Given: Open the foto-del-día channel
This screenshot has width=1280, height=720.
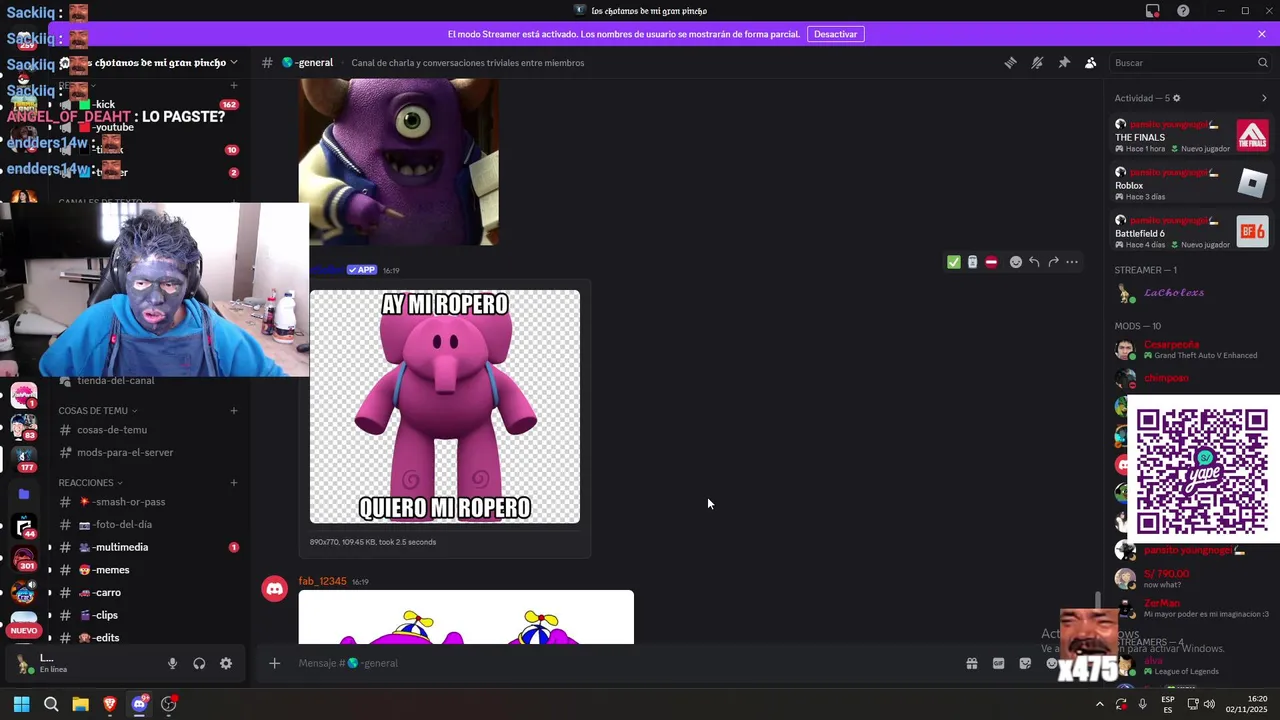Looking at the screenshot, I should pyautogui.click(x=148, y=524).
